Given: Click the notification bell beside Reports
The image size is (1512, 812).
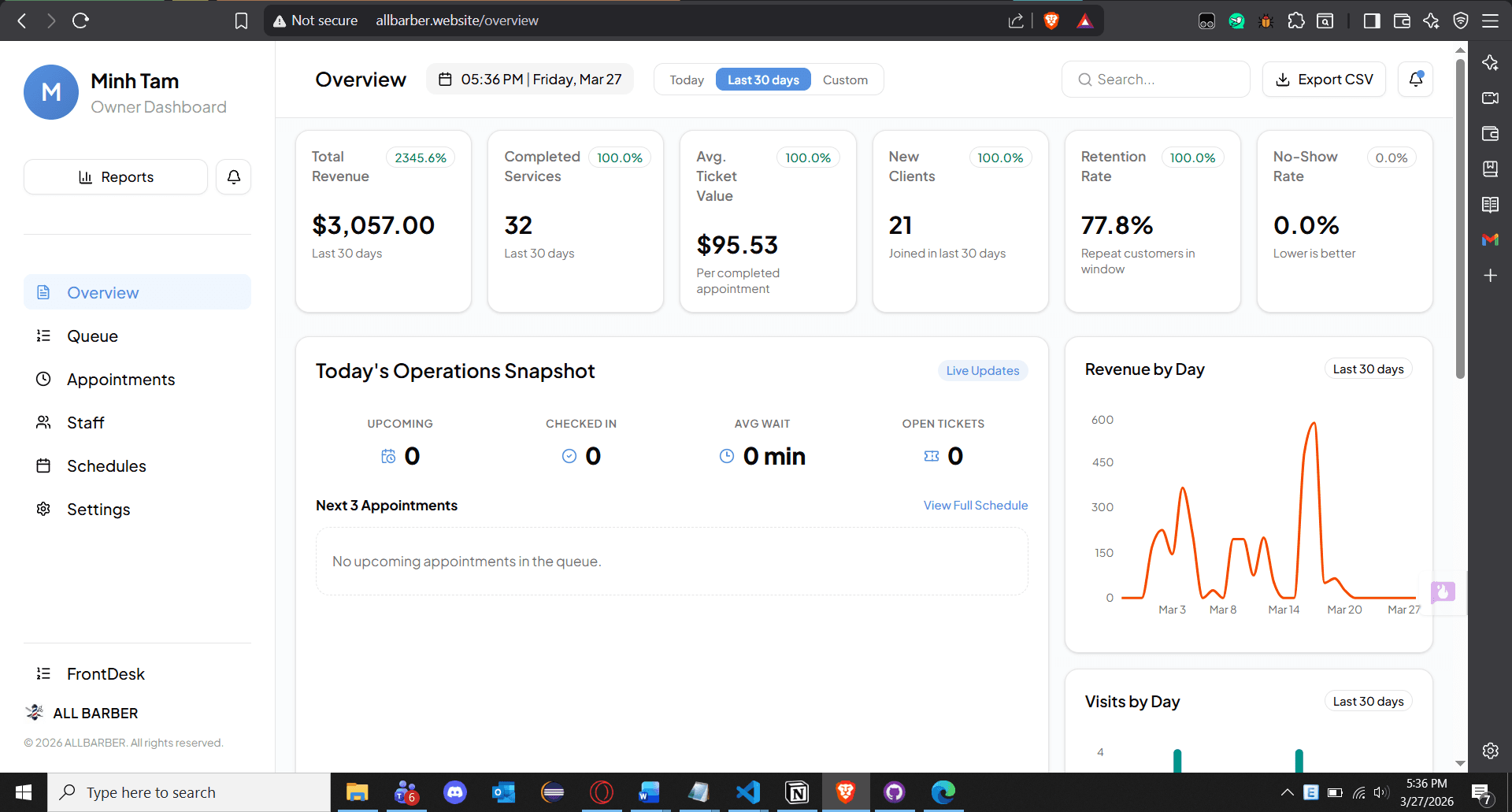Looking at the screenshot, I should coord(233,177).
